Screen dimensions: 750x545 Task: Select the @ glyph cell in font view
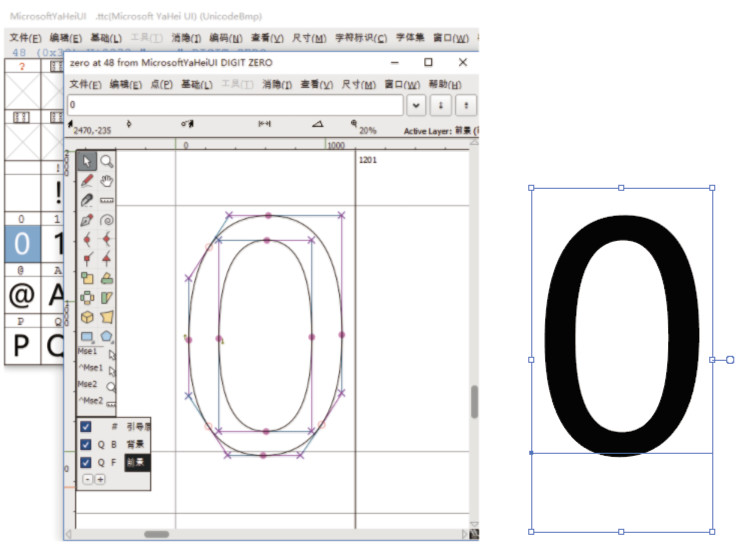point(22,294)
